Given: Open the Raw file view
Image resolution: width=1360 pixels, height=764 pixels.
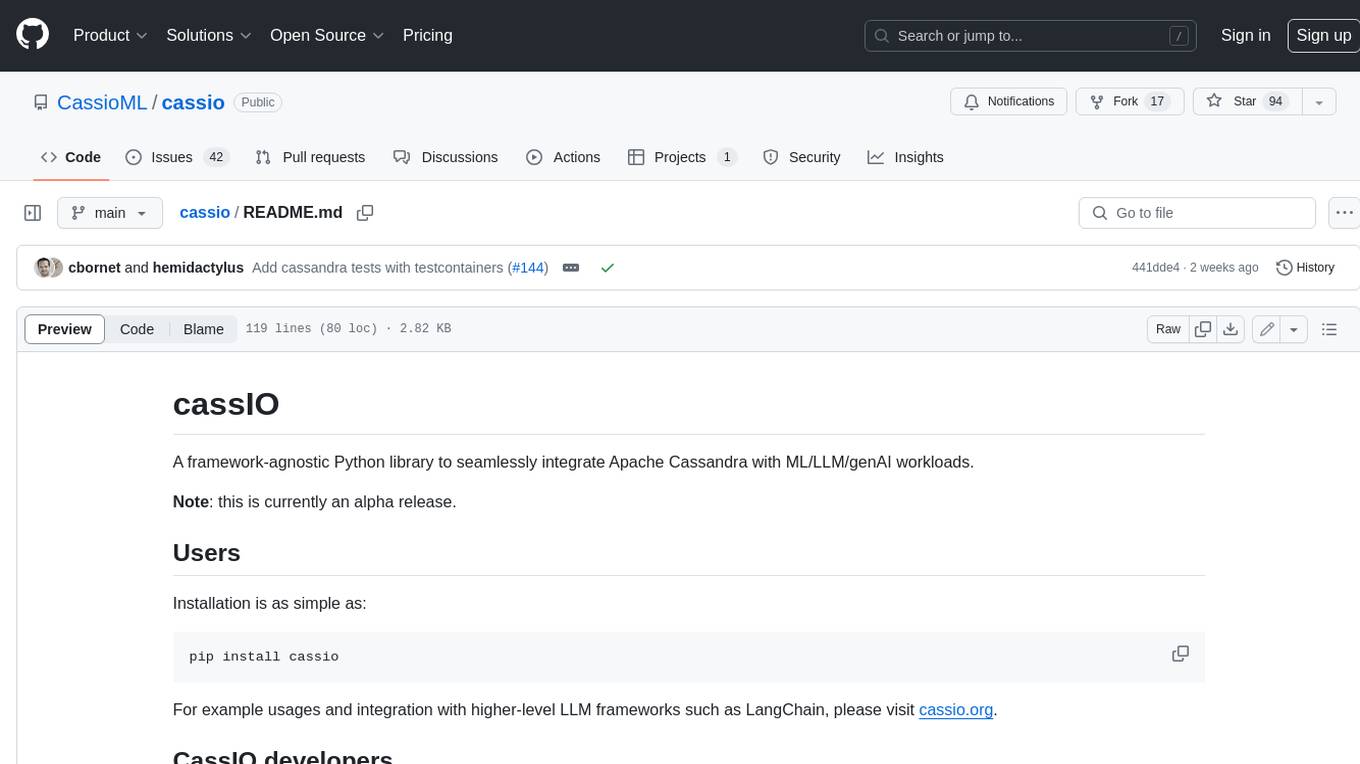Looking at the screenshot, I should [1168, 329].
